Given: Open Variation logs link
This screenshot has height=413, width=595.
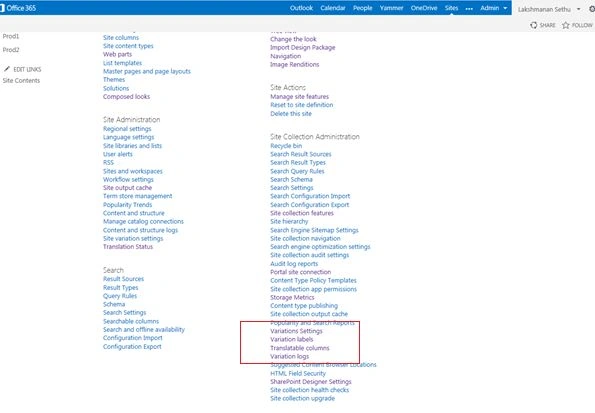Looking at the screenshot, I should pos(290,357).
